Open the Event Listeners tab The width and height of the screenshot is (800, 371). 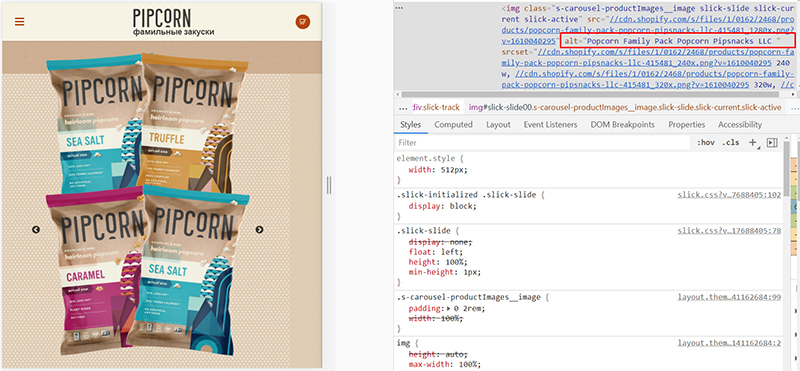click(x=550, y=125)
